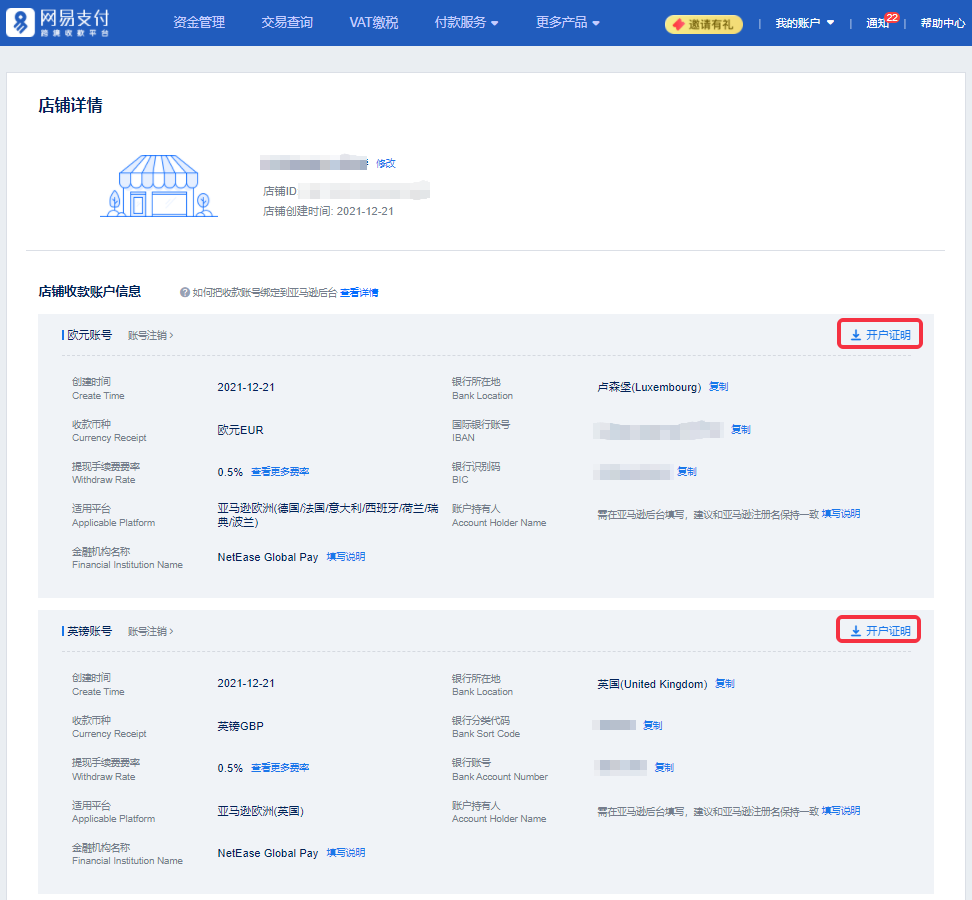Image resolution: width=972 pixels, height=900 pixels.
Task: Copy the GBP bank sort code
Action: (652, 725)
